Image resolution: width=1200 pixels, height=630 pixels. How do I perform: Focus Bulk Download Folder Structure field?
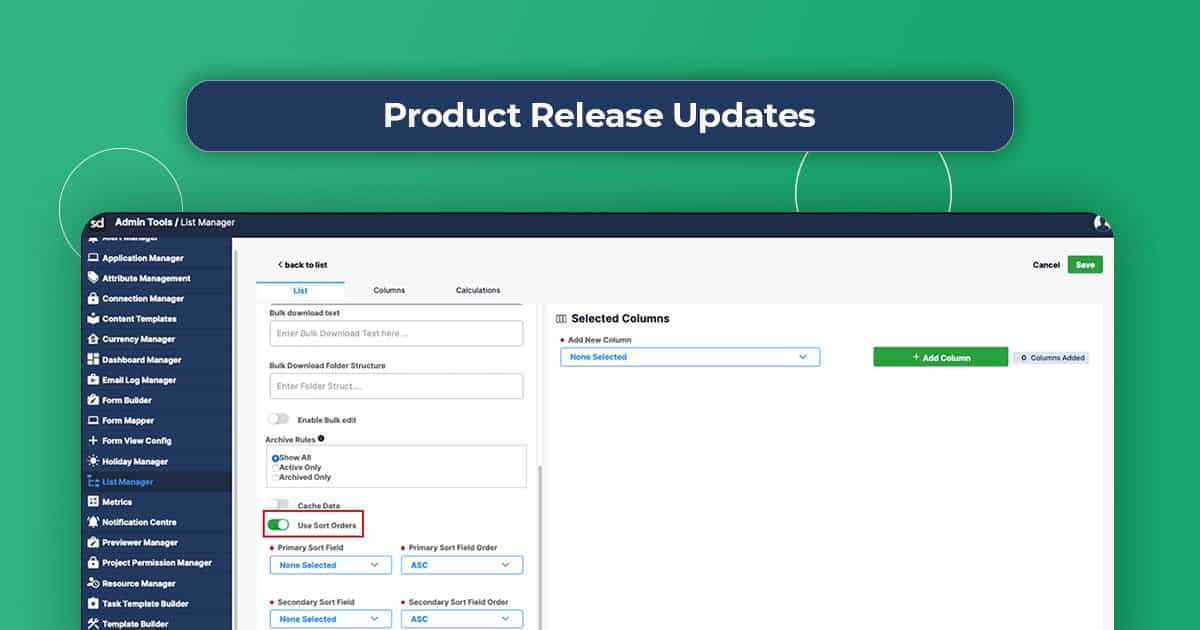[x=396, y=386]
